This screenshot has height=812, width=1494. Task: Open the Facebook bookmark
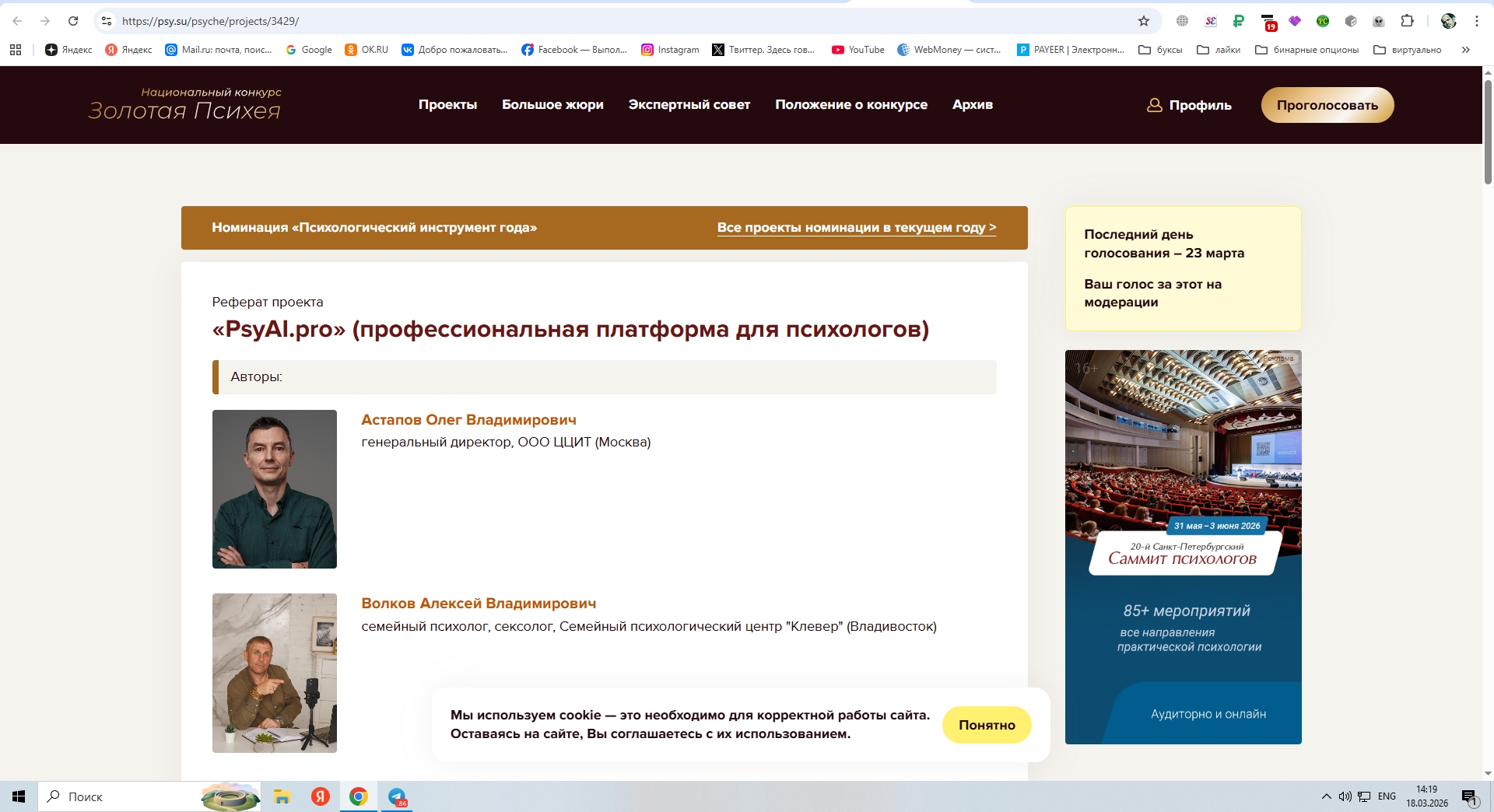(574, 50)
